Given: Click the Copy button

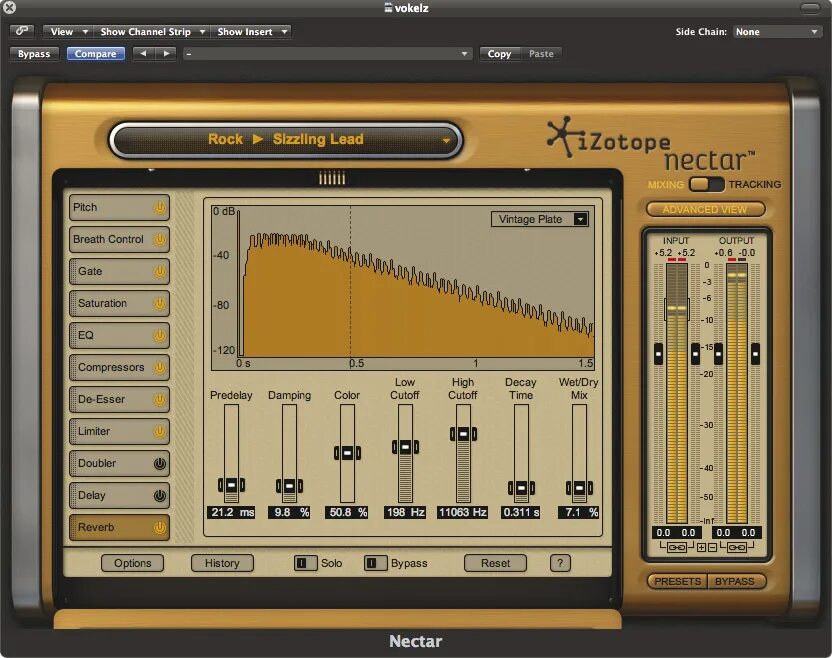Looking at the screenshot, I should point(499,54).
